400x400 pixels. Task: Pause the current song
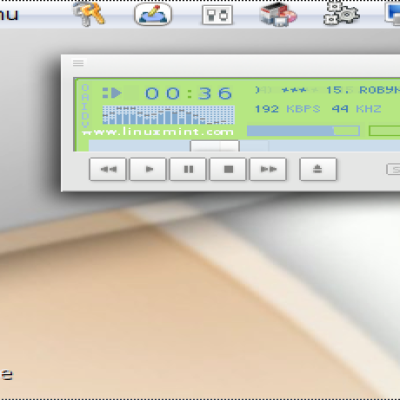188,169
